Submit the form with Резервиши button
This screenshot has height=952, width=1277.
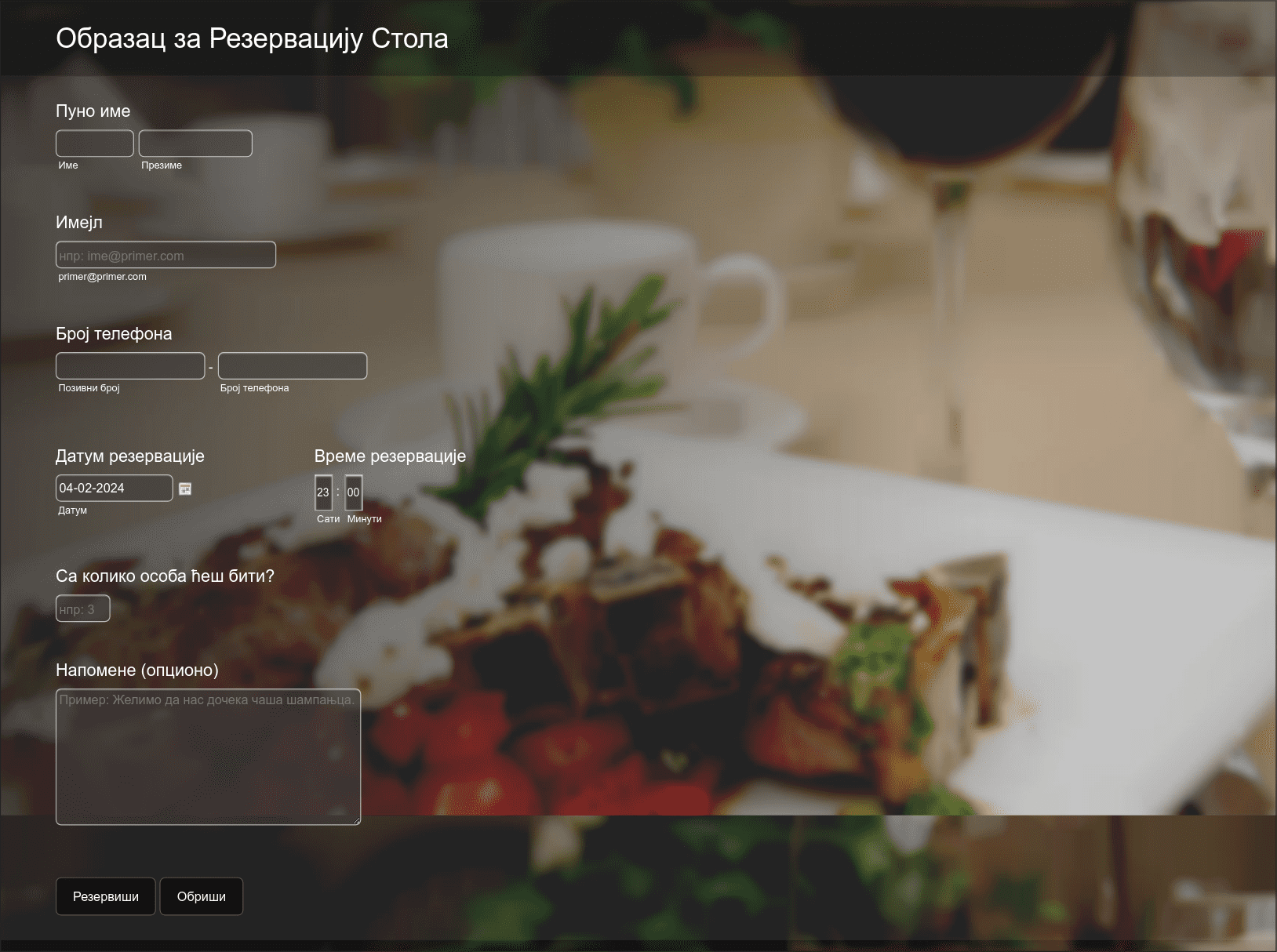[106, 896]
